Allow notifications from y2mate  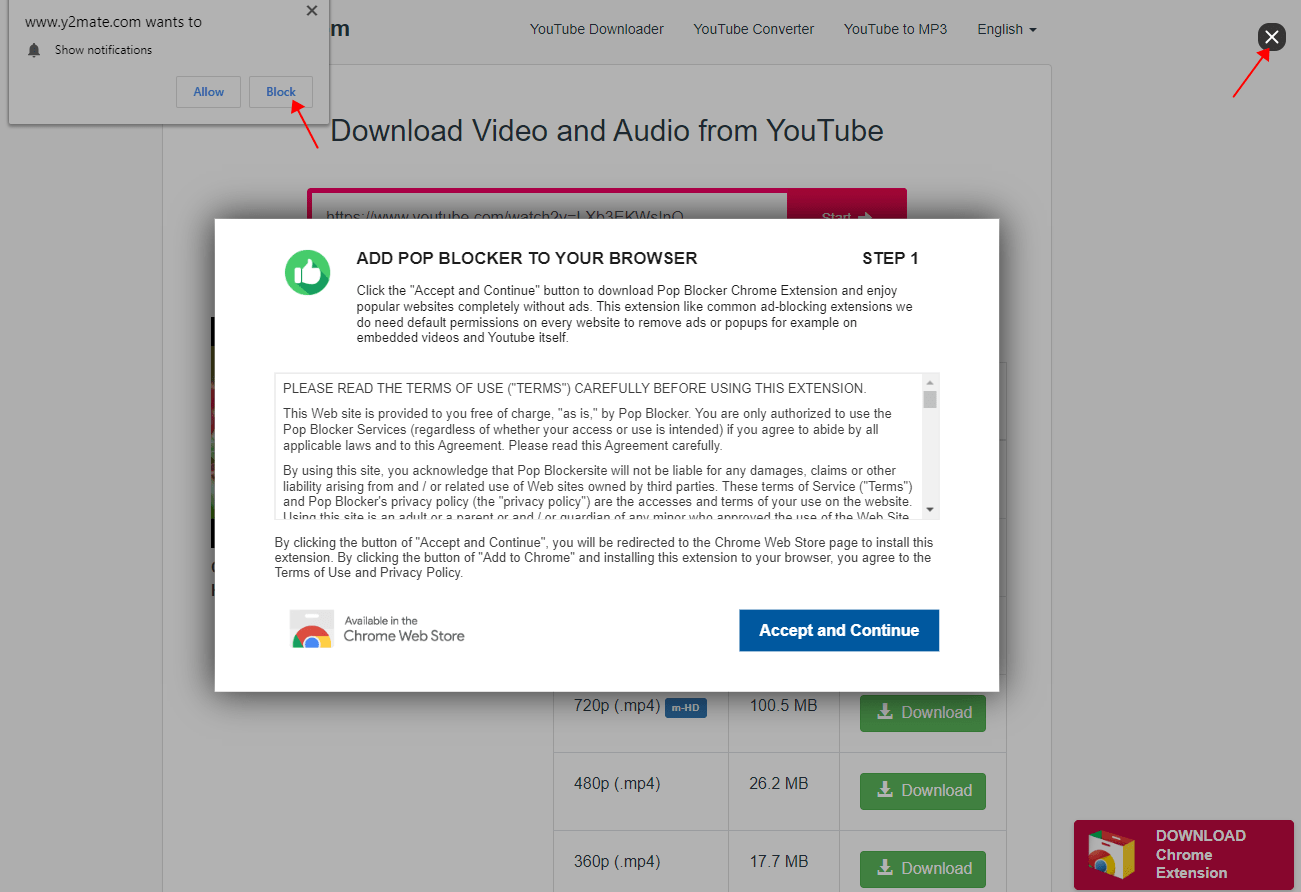(208, 92)
